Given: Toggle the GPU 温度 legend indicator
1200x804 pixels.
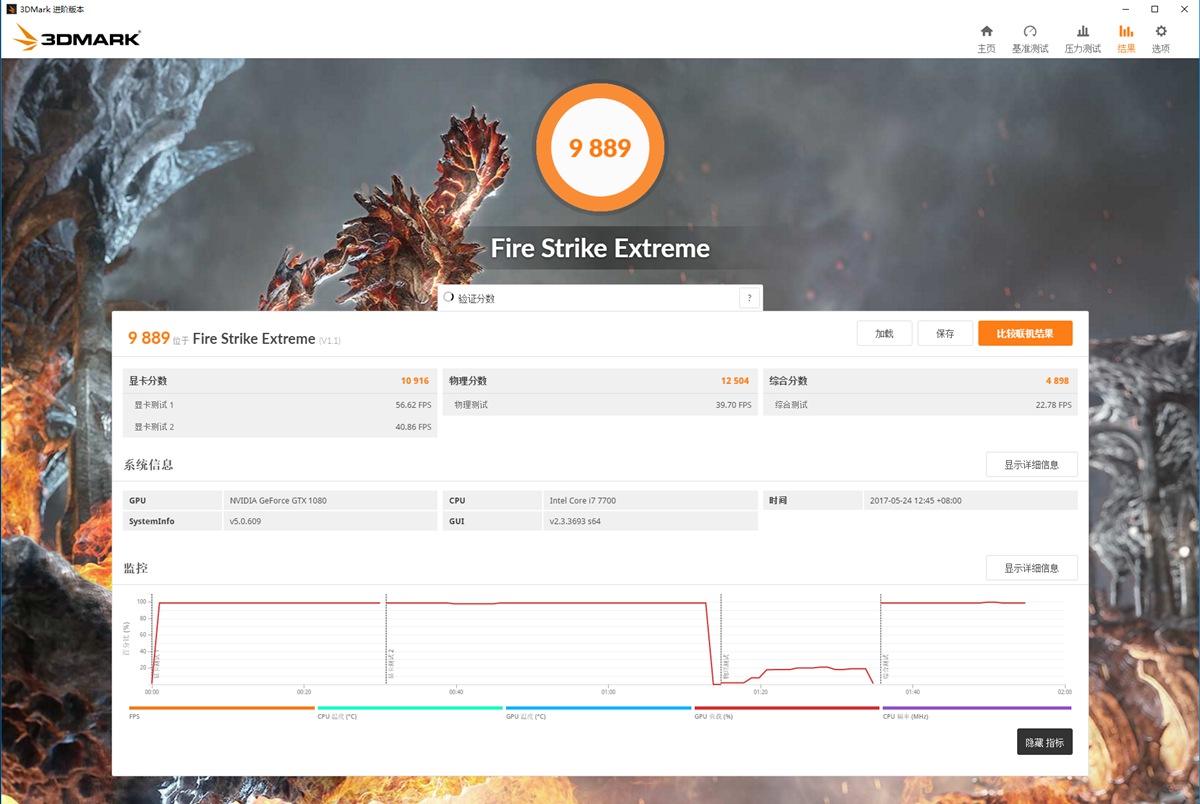Looking at the screenshot, I should coord(598,708).
